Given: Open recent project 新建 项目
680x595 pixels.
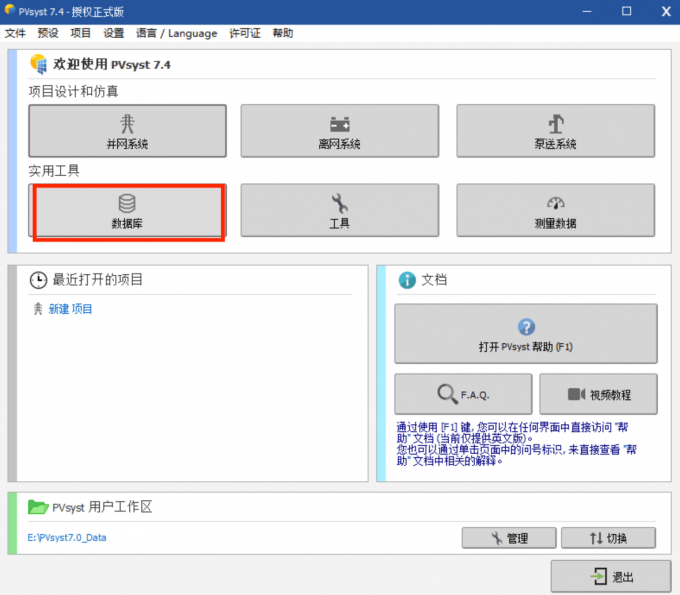Looking at the screenshot, I should tap(70, 309).
